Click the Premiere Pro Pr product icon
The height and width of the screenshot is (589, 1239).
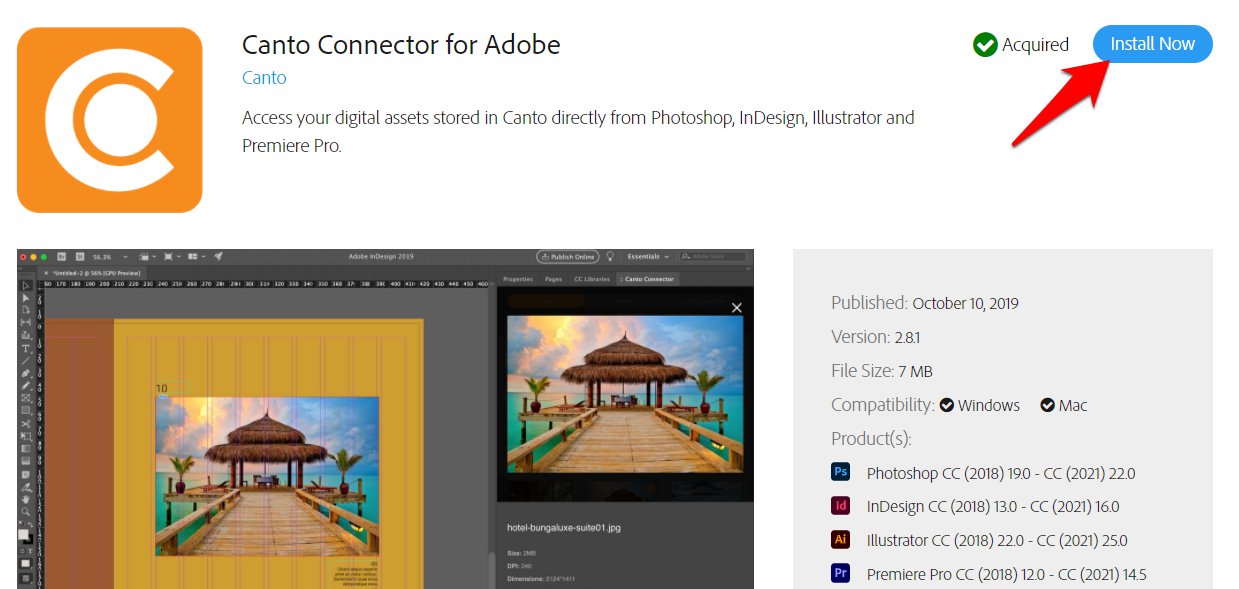tap(840, 573)
